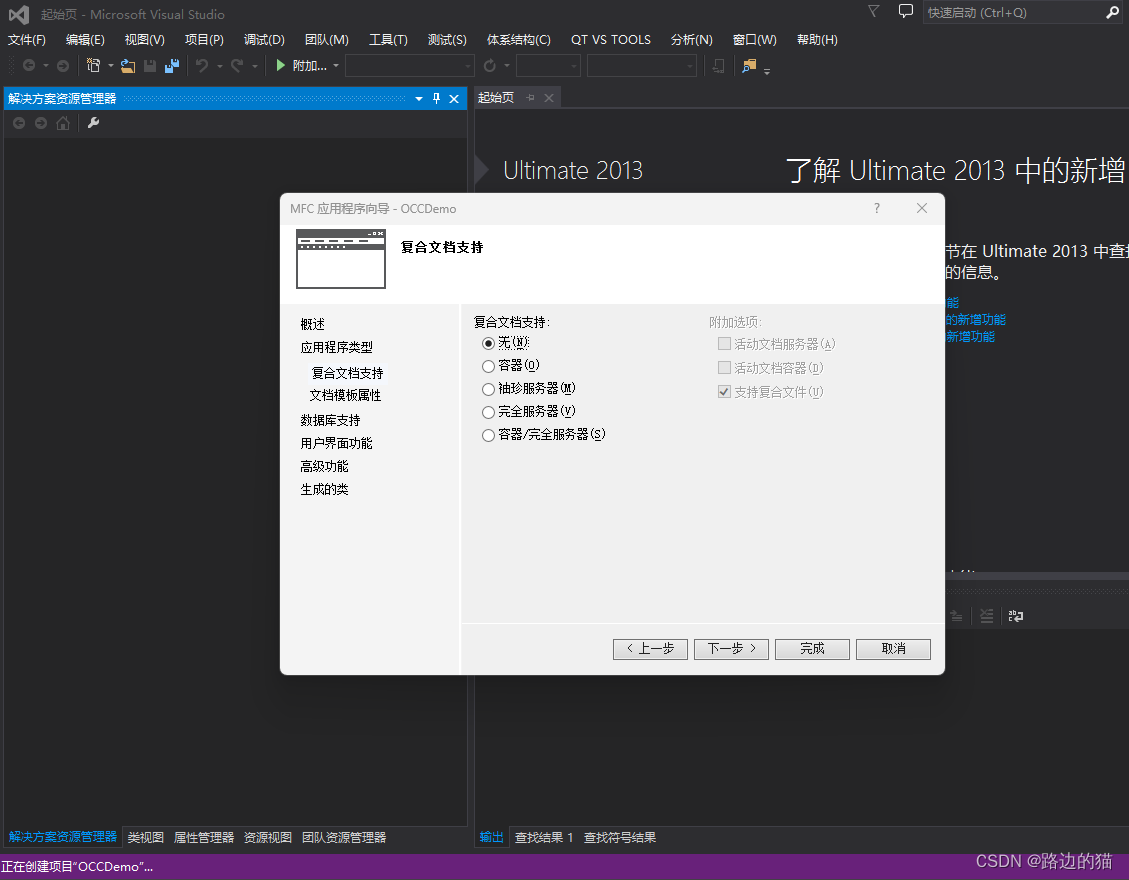1129x880 pixels.
Task: Open Solution Explorer window position dropdown
Action: point(418,99)
